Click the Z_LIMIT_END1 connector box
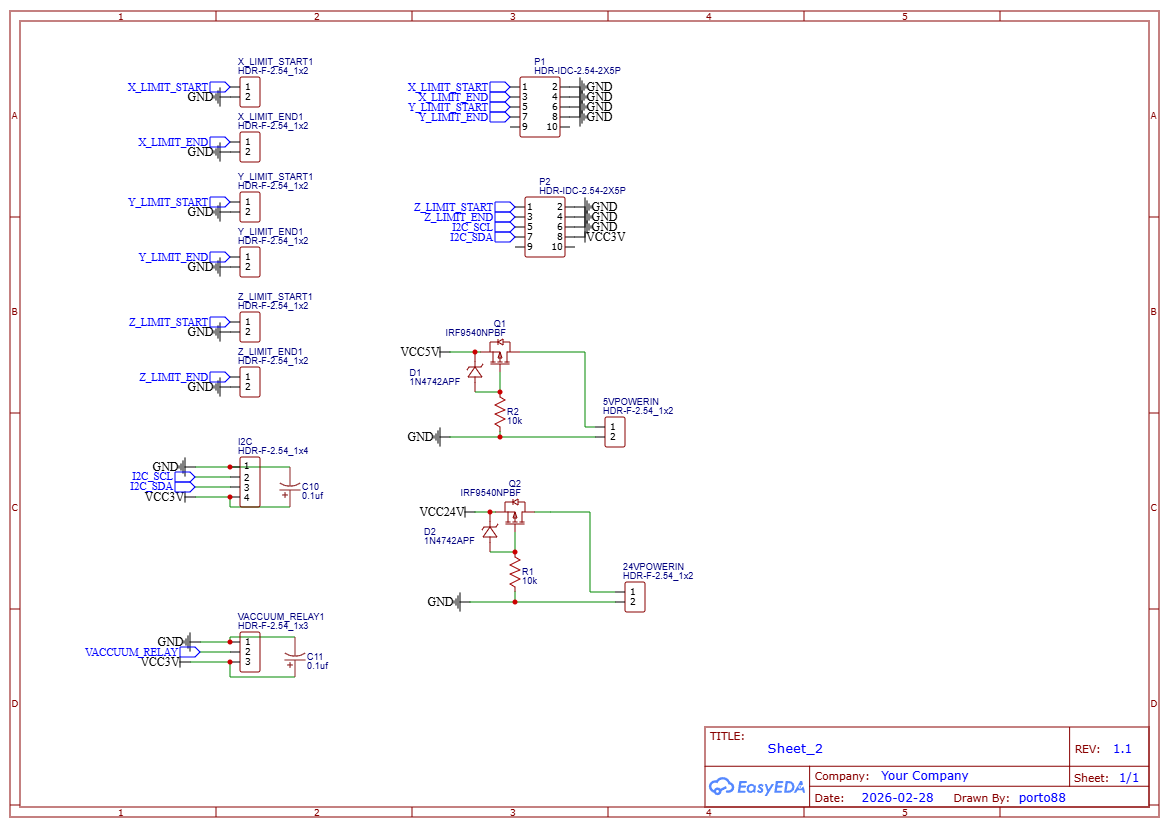Image resolution: width=1169 pixels, height=828 pixels. click(x=250, y=382)
